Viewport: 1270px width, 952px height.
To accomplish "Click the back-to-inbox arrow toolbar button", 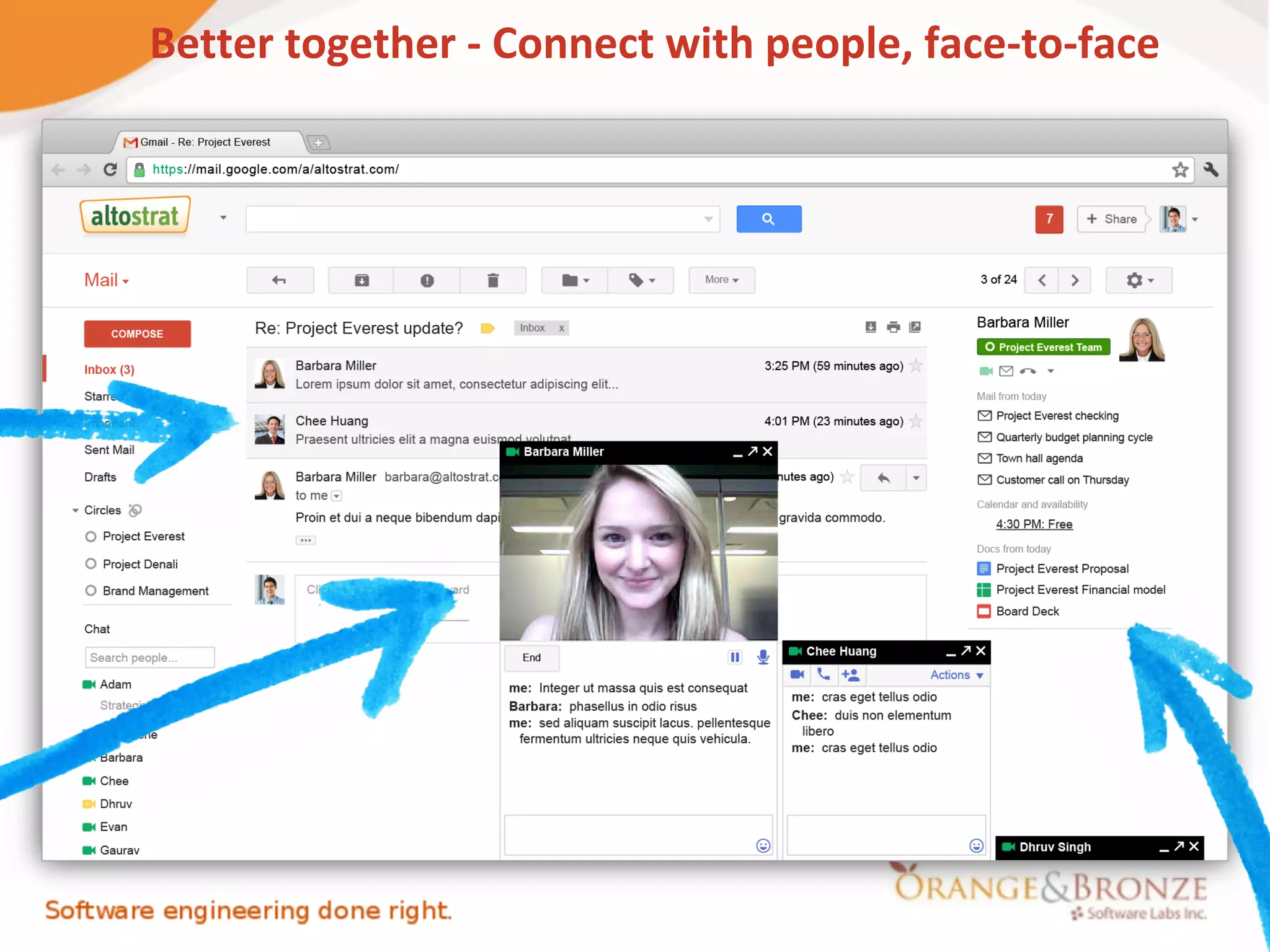I will 280,280.
